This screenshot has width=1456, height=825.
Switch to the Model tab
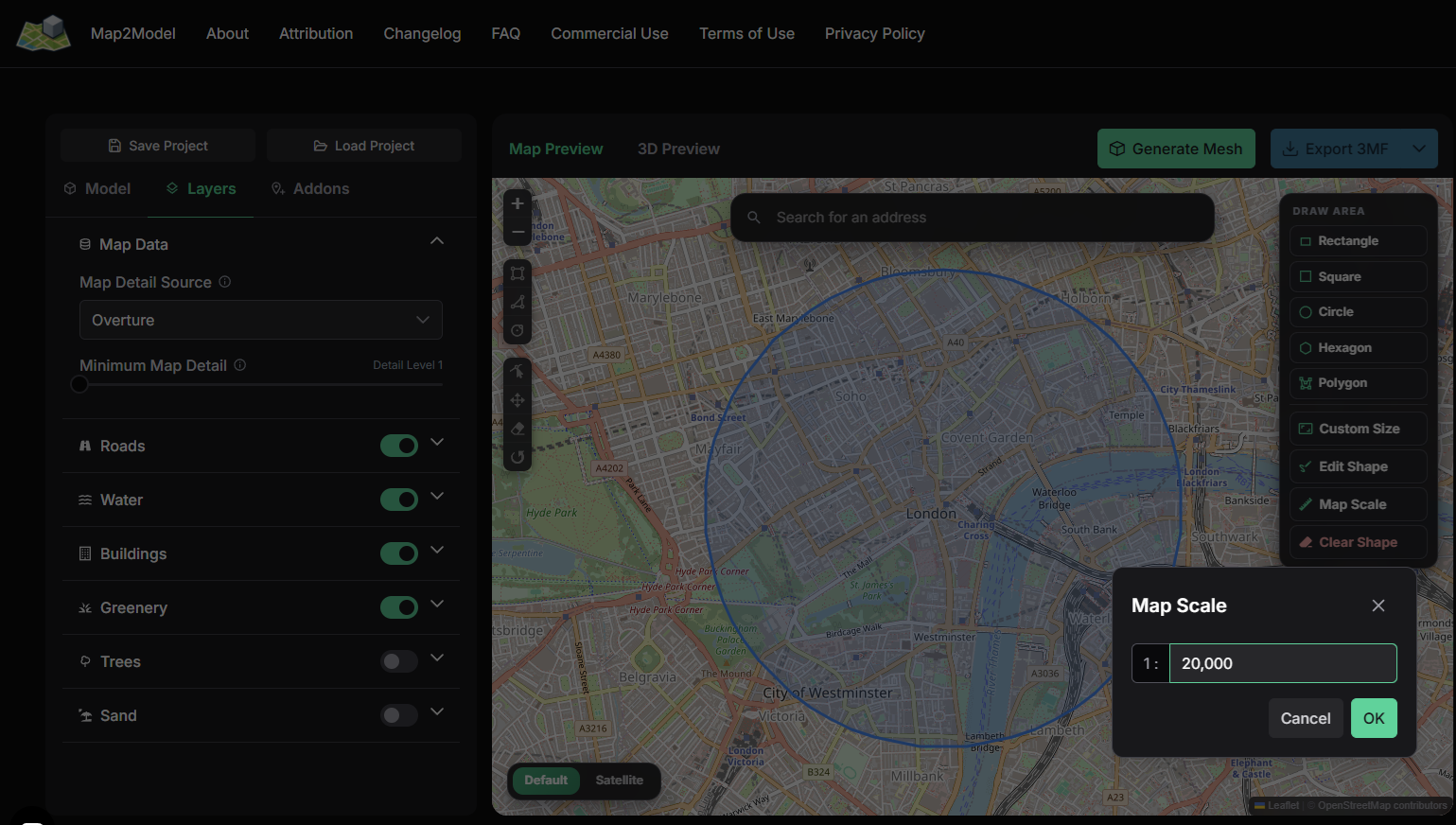pyautogui.click(x=97, y=188)
